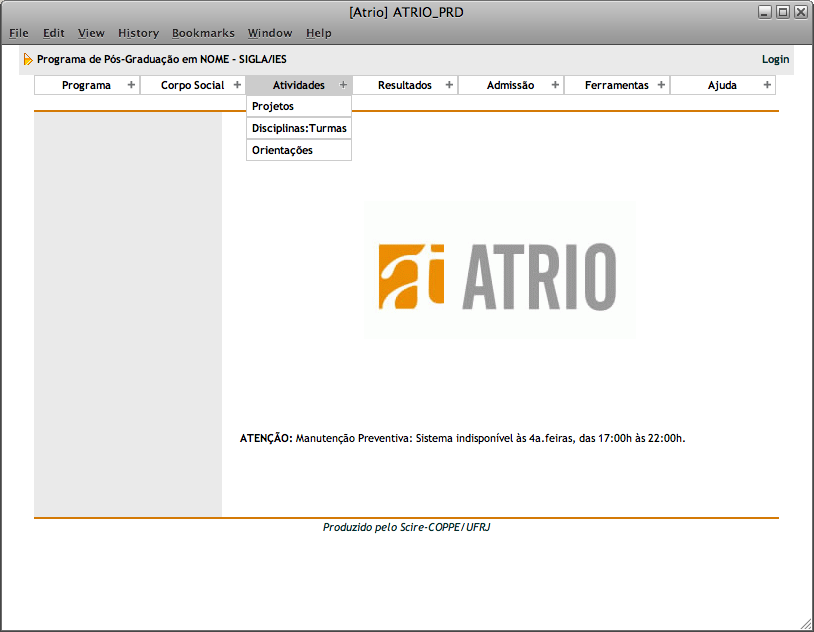The width and height of the screenshot is (814, 632).
Task: Open the History menu
Action: tap(138, 33)
